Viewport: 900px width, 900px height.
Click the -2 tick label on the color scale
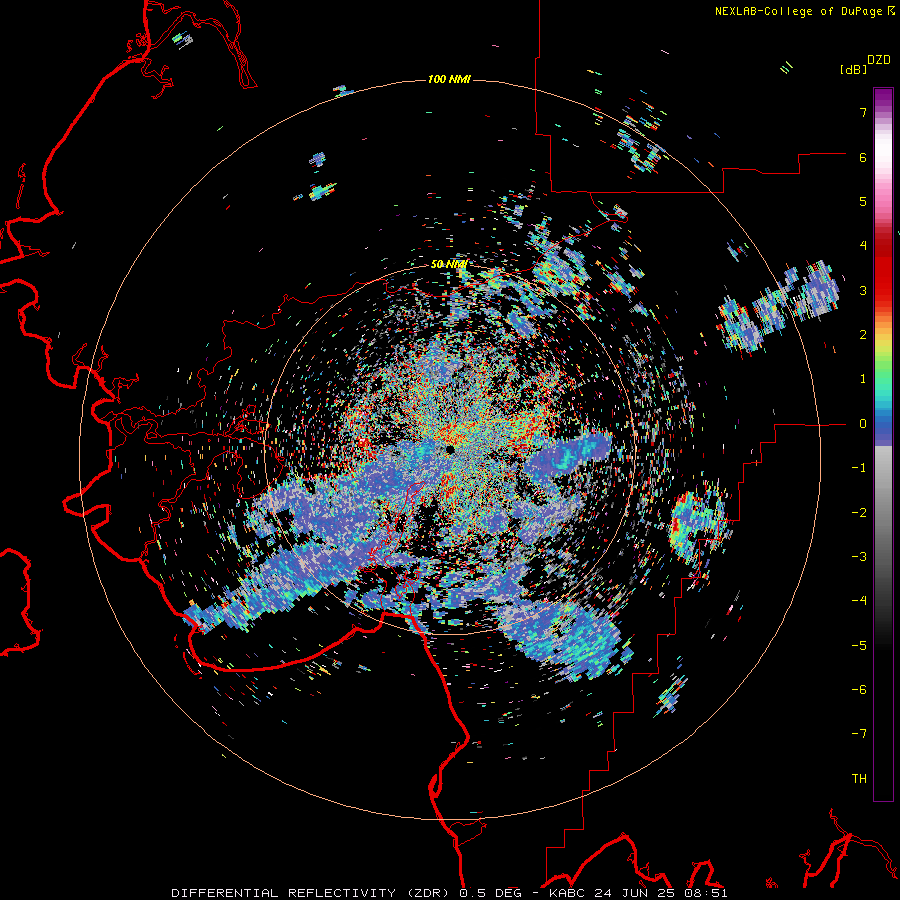pos(859,513)
